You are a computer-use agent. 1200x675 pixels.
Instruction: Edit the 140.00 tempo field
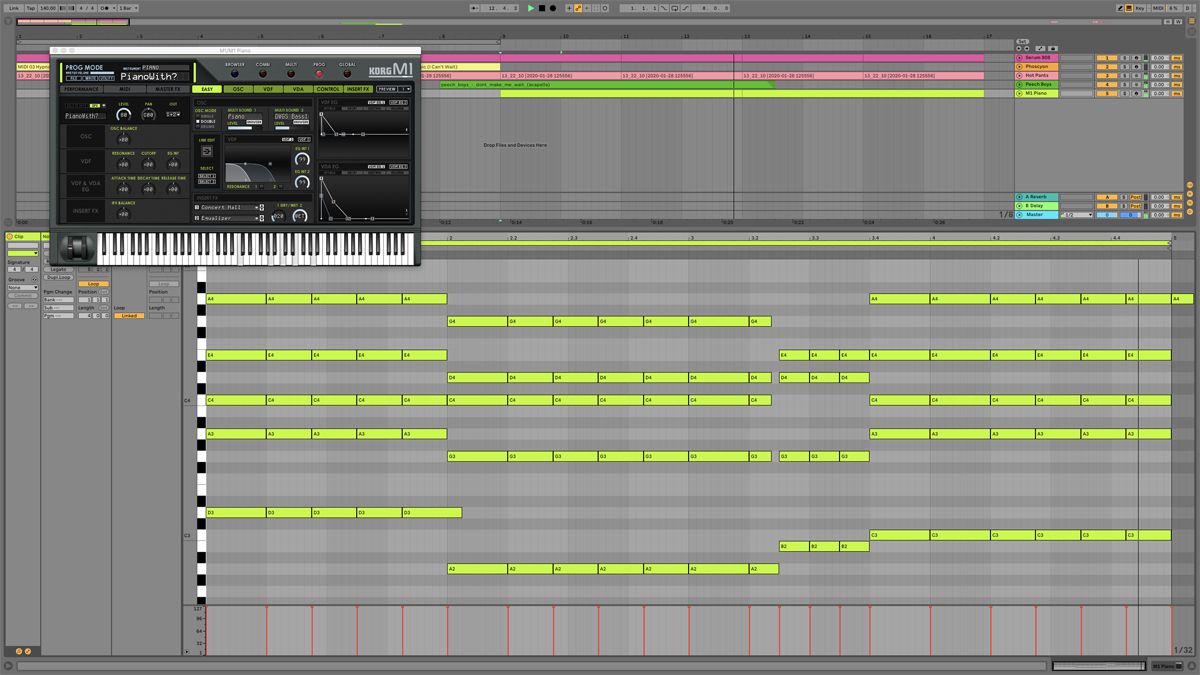pos(47,8)
